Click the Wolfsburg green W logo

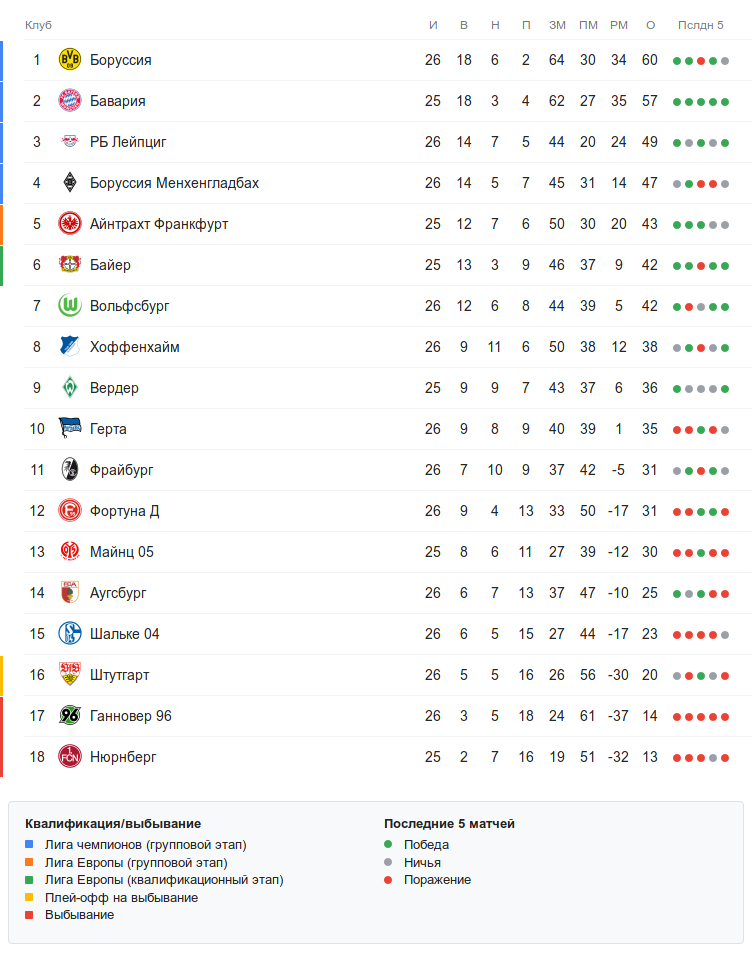[69, 306]
